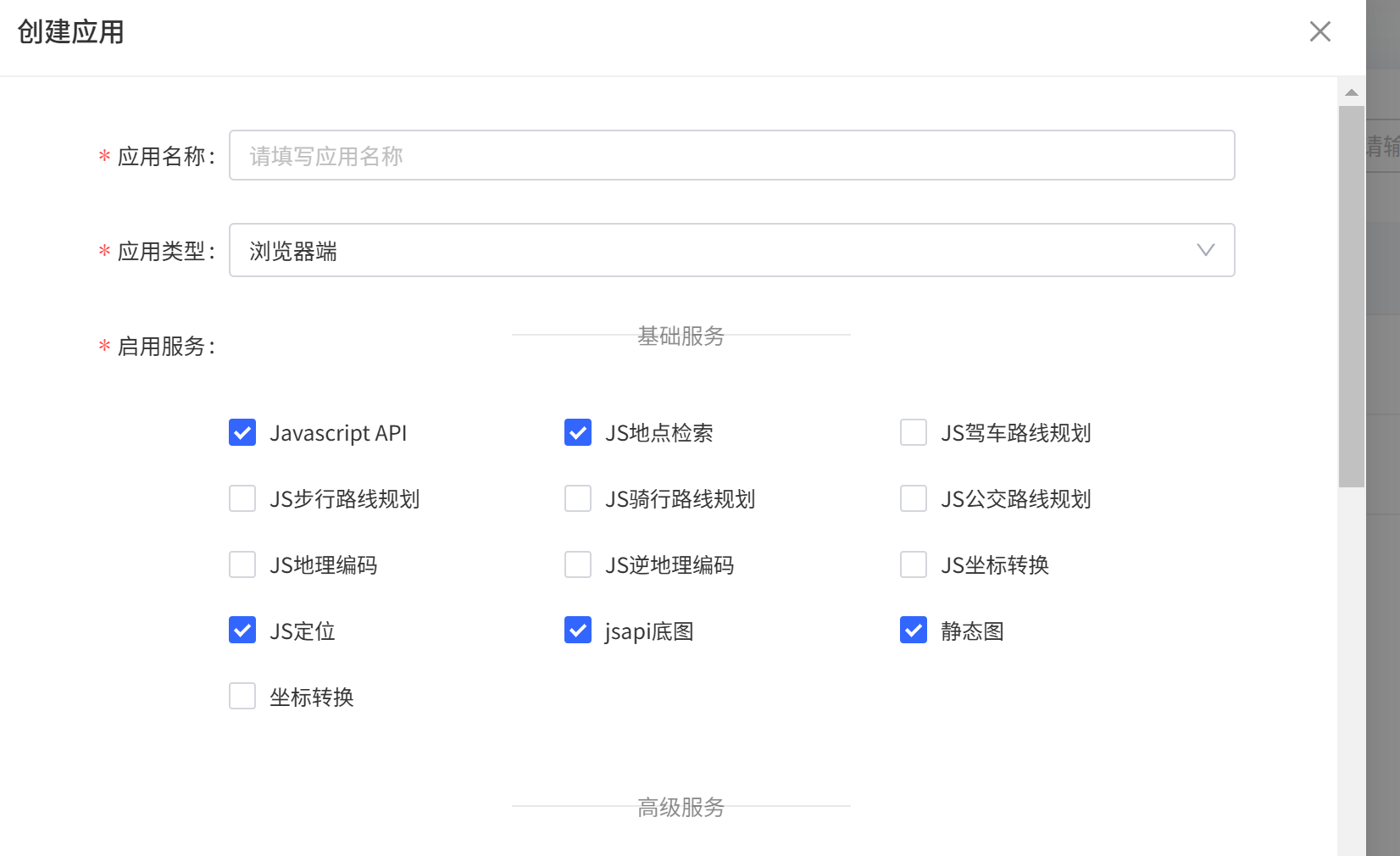Check the JS地理编码 option
The image size is (1400, 856).
click(242, 564)
